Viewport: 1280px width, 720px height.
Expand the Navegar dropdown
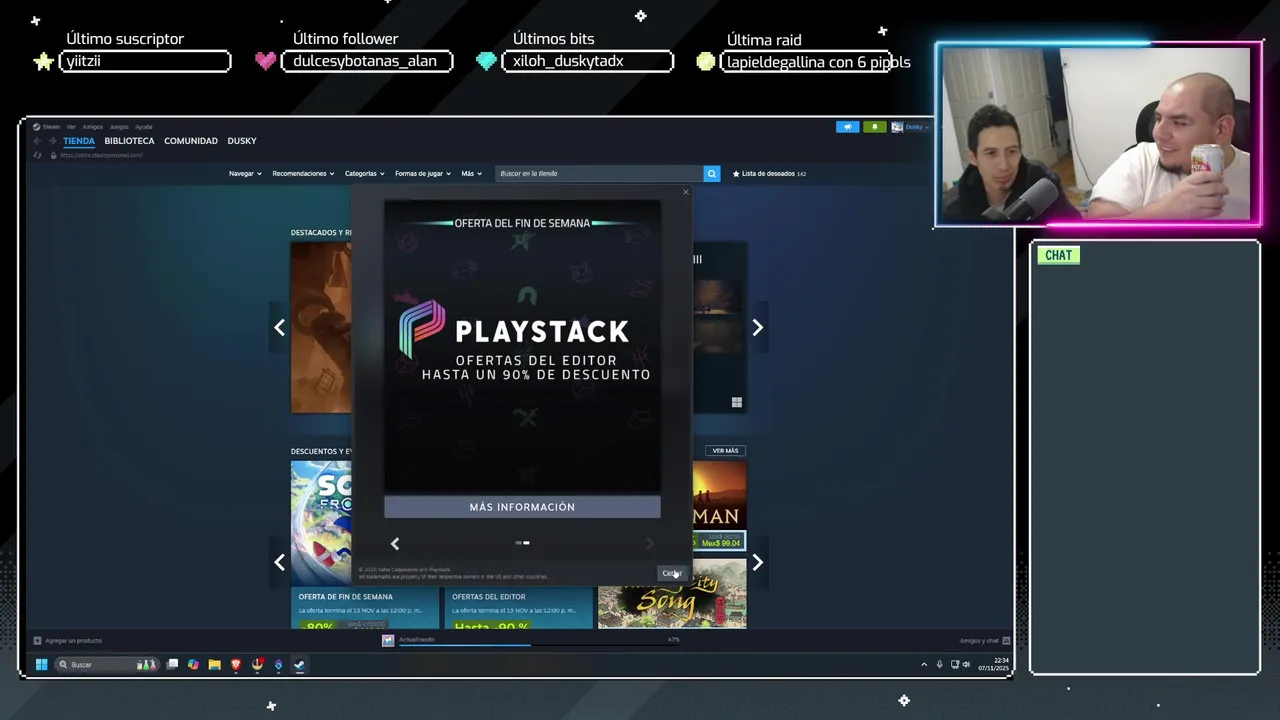click(245, 174)
